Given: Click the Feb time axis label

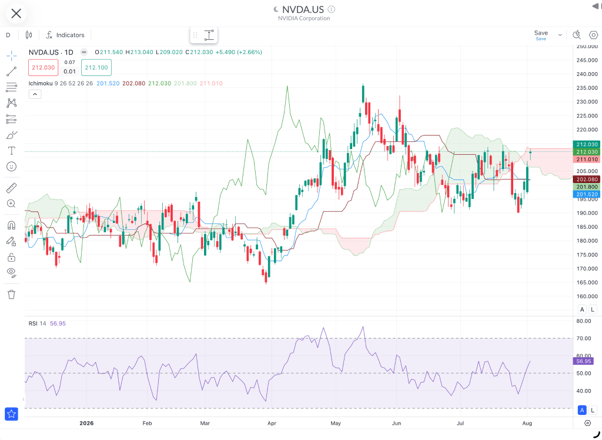Looking at the screenshot, I should coord(147,423).
